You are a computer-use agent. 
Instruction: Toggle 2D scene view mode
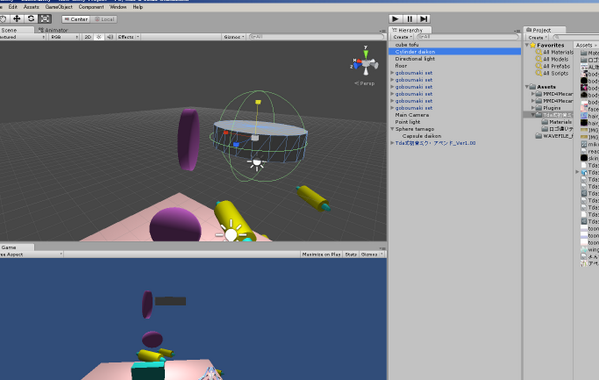click(88, 37)
